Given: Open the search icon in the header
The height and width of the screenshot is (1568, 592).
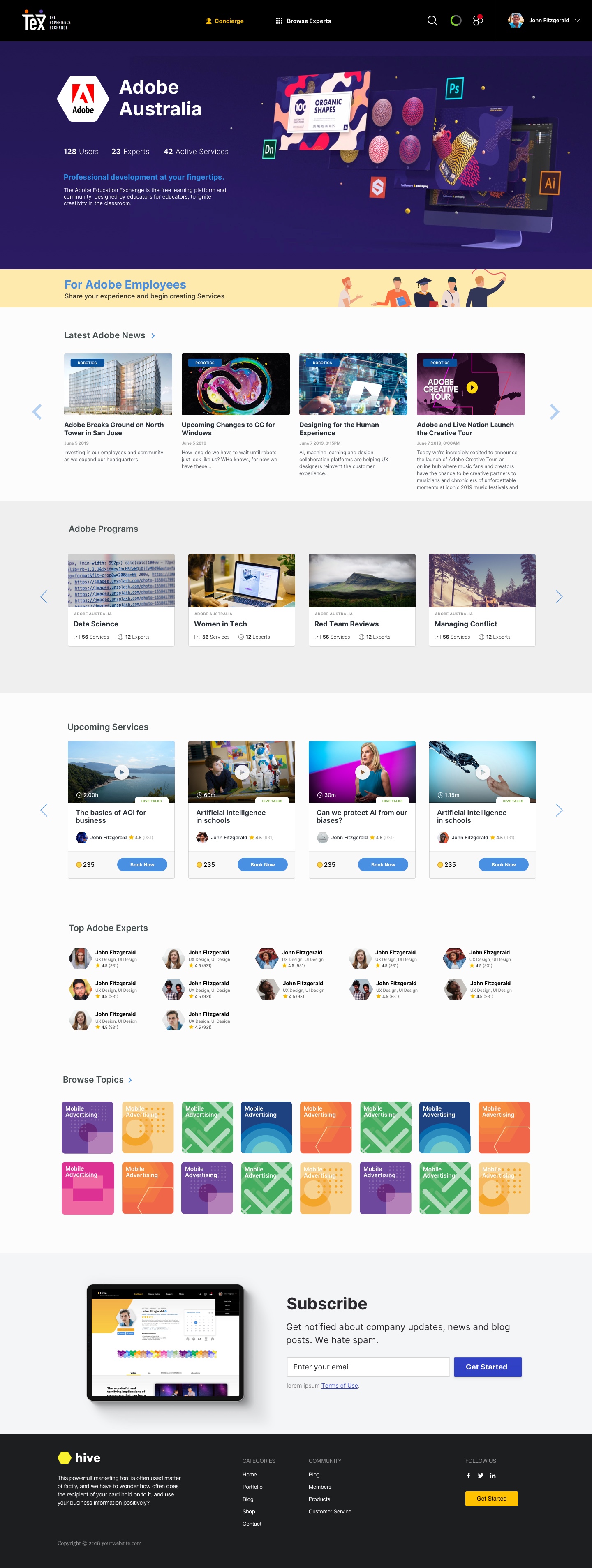Looking at the screenshot, I should coord(432,21).
